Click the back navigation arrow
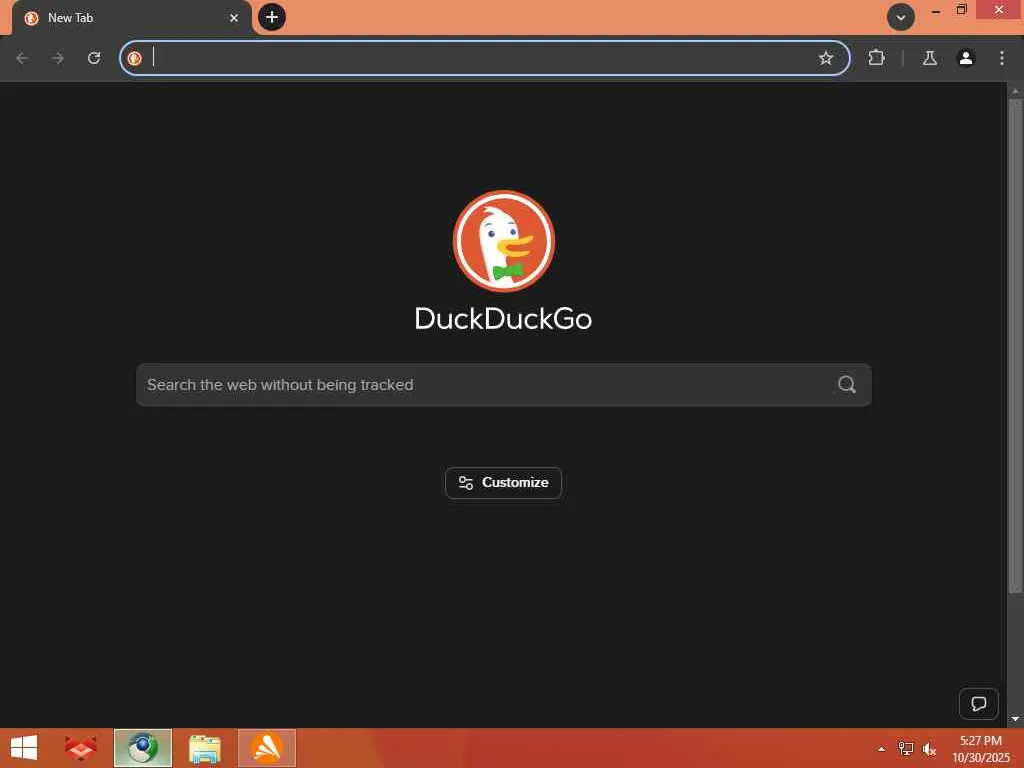This screenshot has width=1024, height=768. coord(22,58)
